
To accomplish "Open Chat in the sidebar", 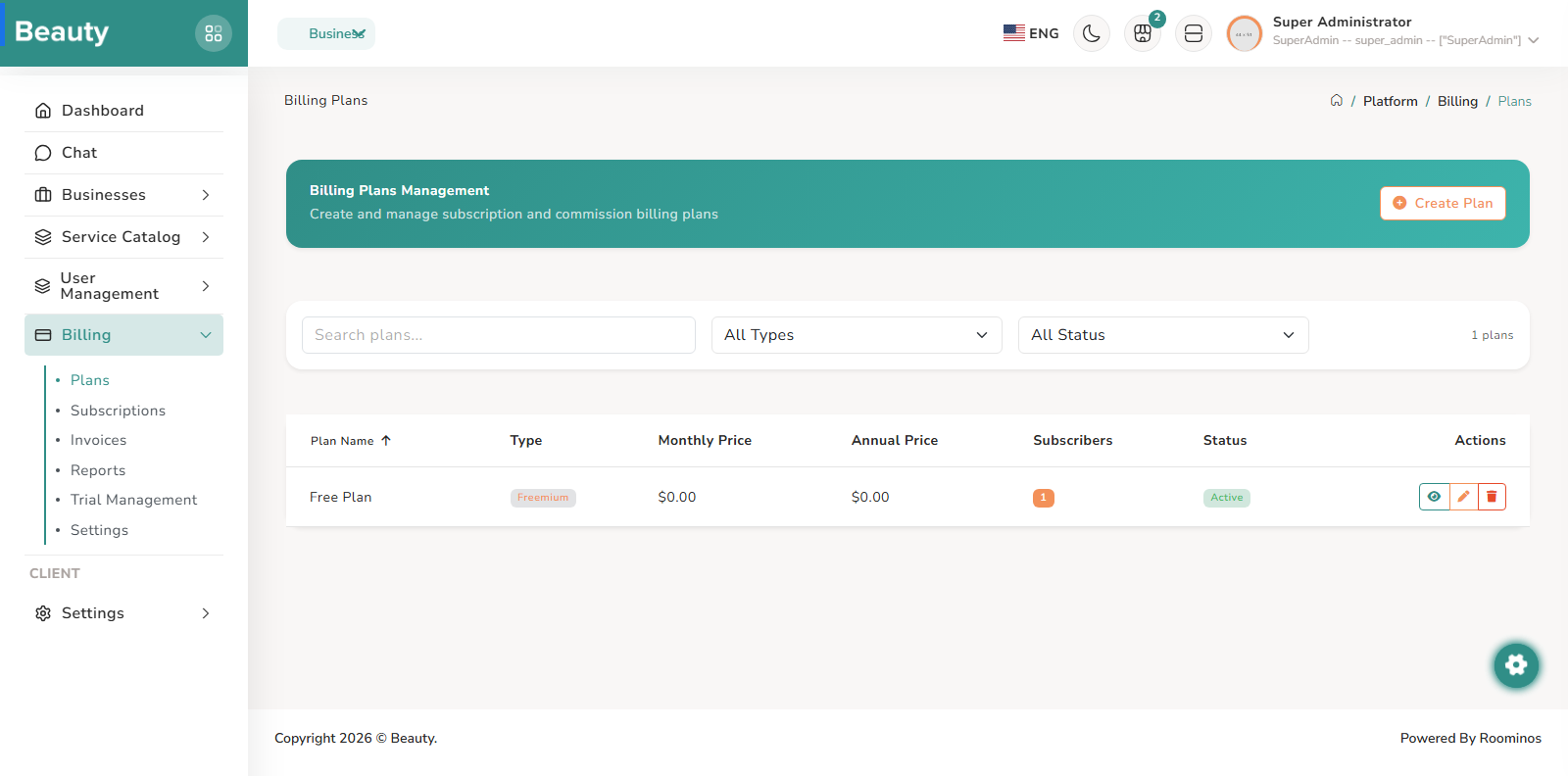I will (x=123, y=153).
